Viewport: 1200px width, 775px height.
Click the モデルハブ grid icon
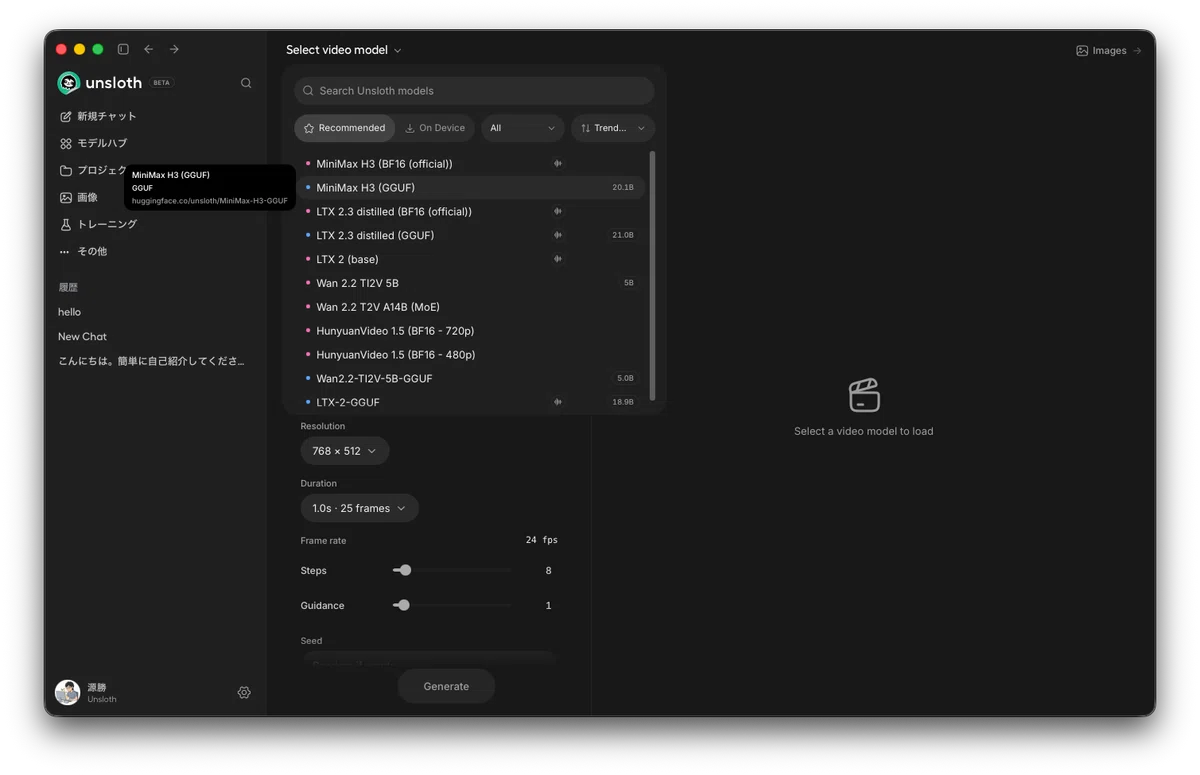click(66, 143)
